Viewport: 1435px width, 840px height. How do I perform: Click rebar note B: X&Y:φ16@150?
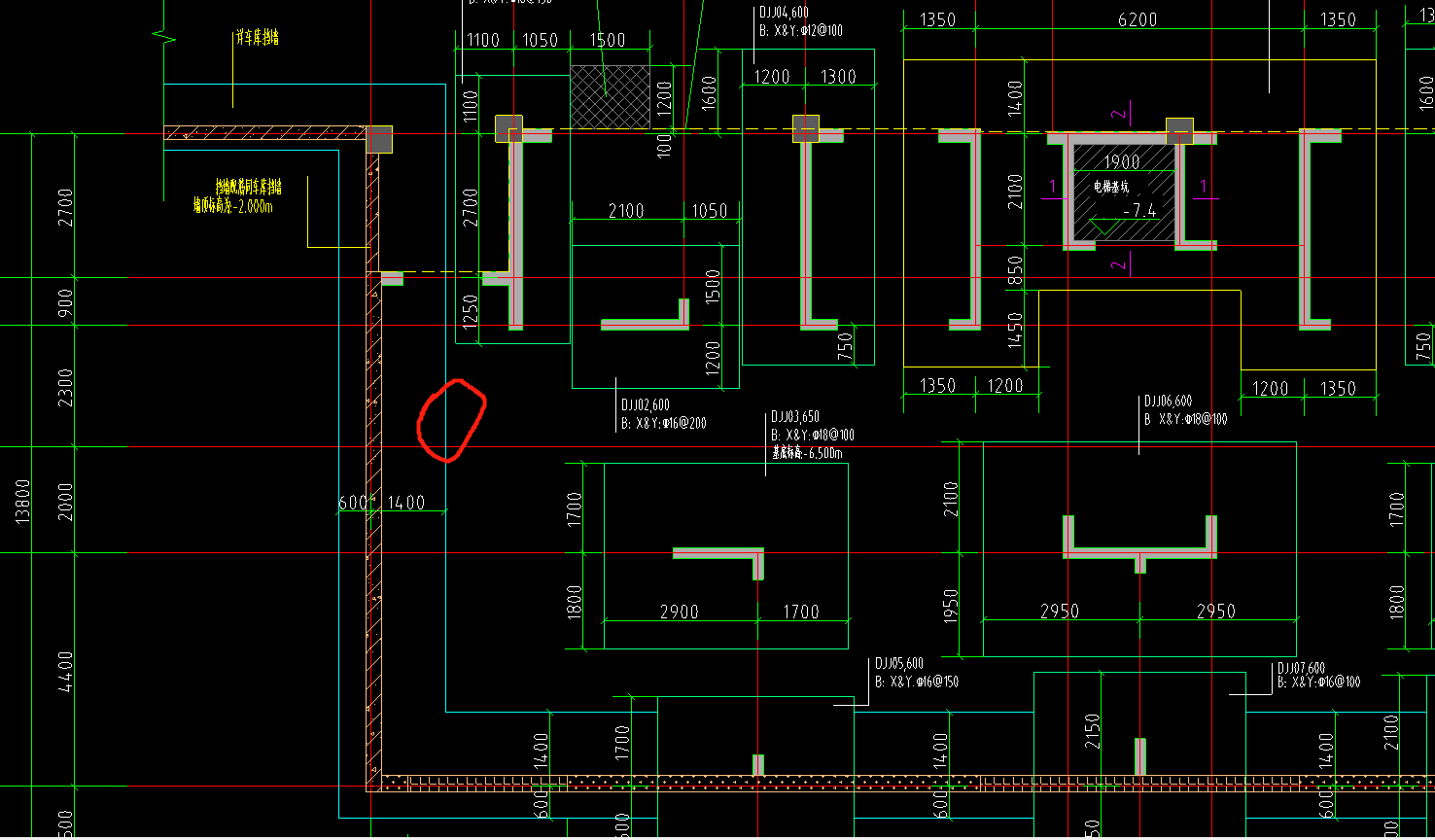917,682
